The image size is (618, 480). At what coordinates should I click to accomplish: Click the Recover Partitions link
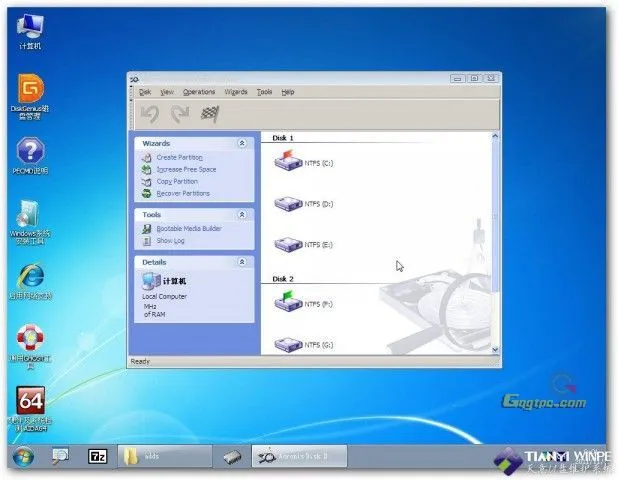(x=183, y=193)
